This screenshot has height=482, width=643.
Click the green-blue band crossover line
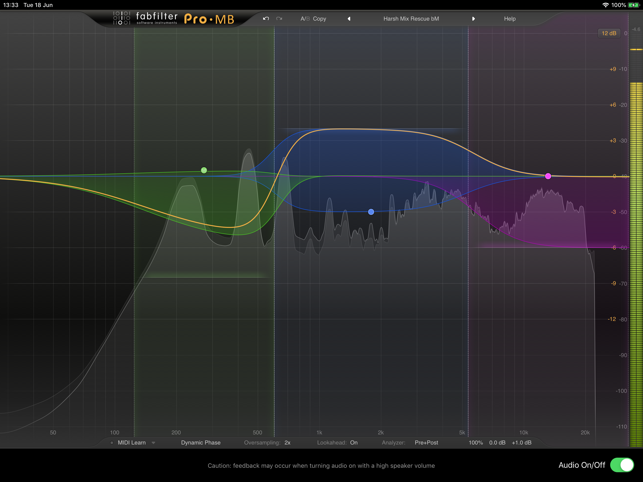click(x=274, y=232)
